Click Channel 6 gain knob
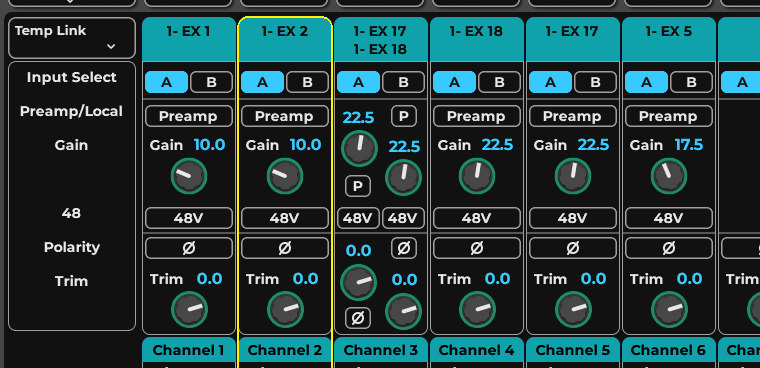Screen dimensions: 760x368 tap(669, 176)
